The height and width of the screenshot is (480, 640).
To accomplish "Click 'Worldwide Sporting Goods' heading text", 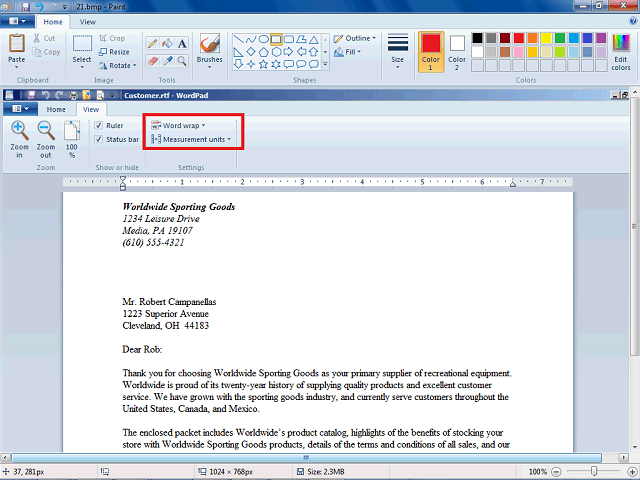I will (x=179, y=207).
